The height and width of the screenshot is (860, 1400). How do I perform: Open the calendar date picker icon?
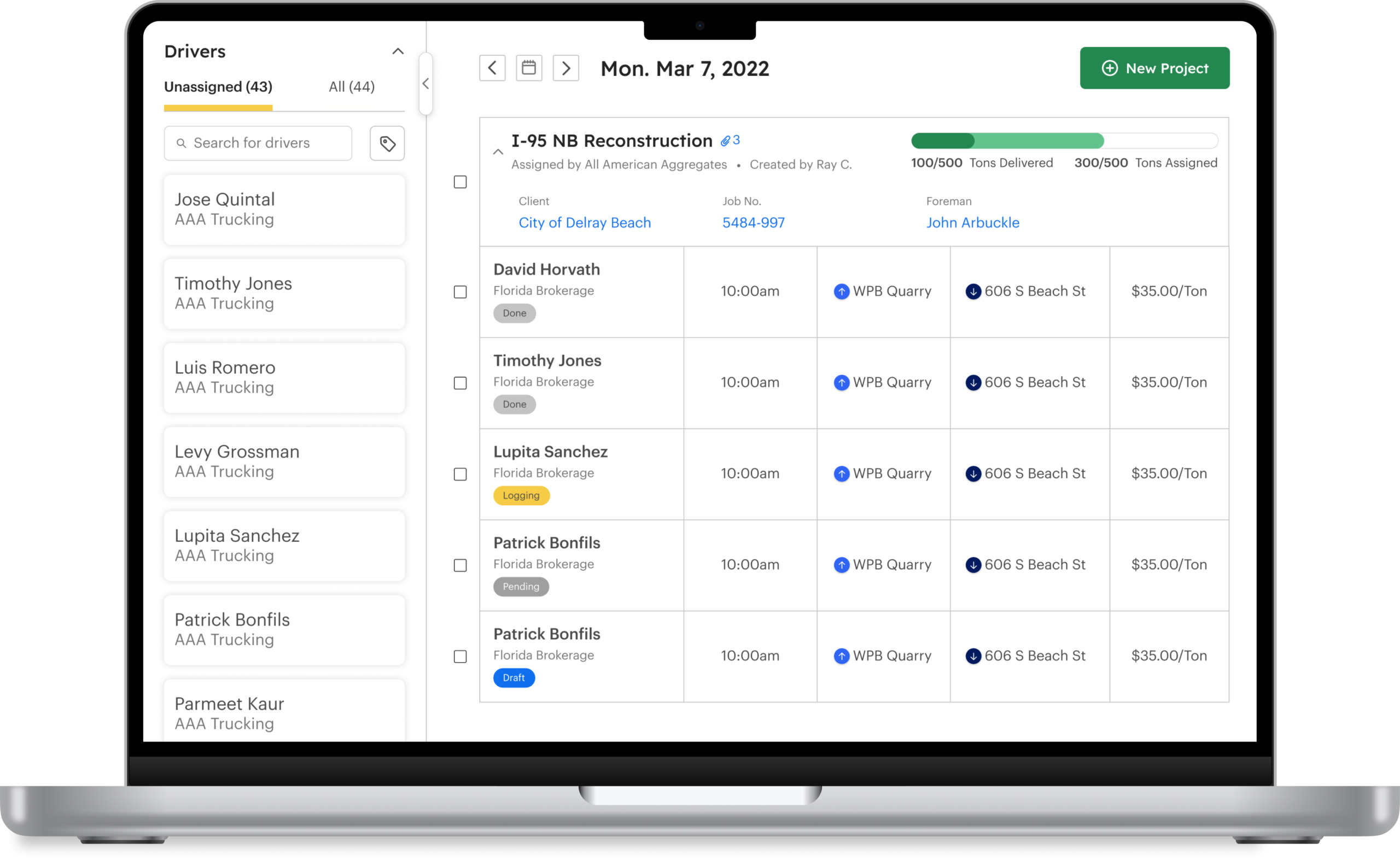[528, 68]
